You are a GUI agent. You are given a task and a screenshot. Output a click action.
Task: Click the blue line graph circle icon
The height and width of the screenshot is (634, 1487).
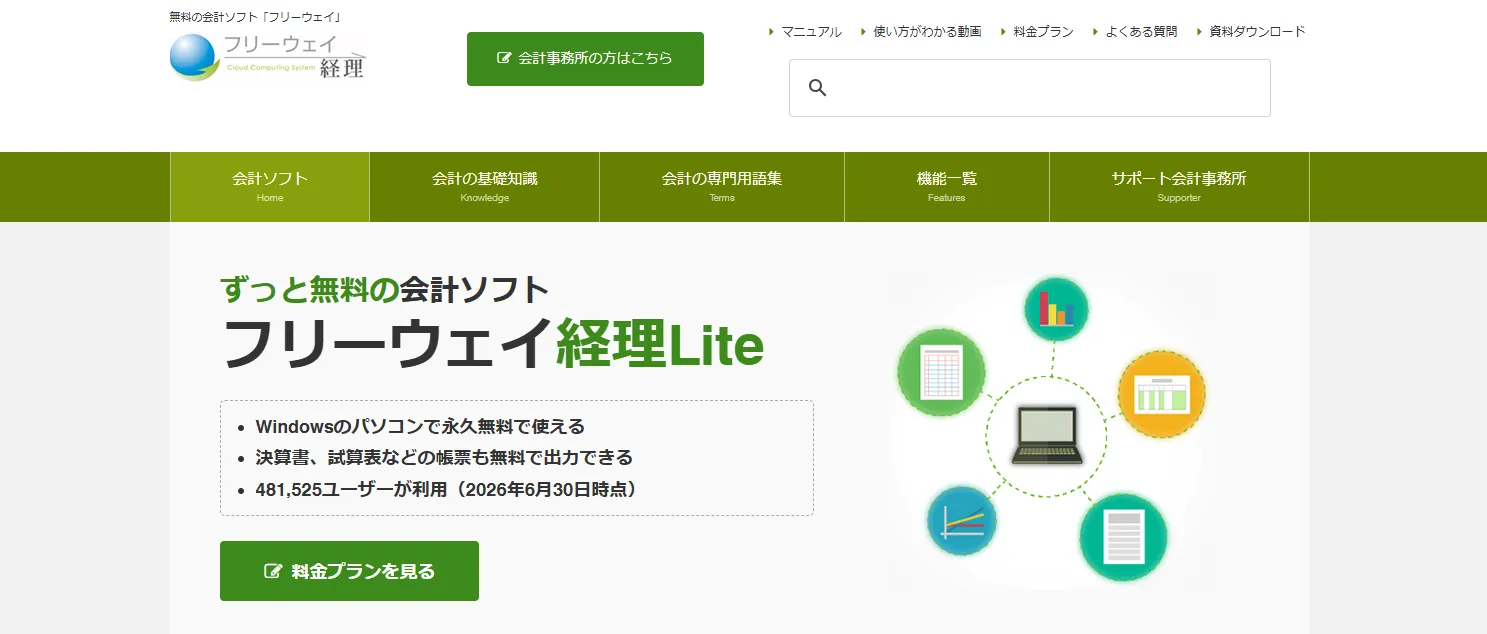coord(962,520)
